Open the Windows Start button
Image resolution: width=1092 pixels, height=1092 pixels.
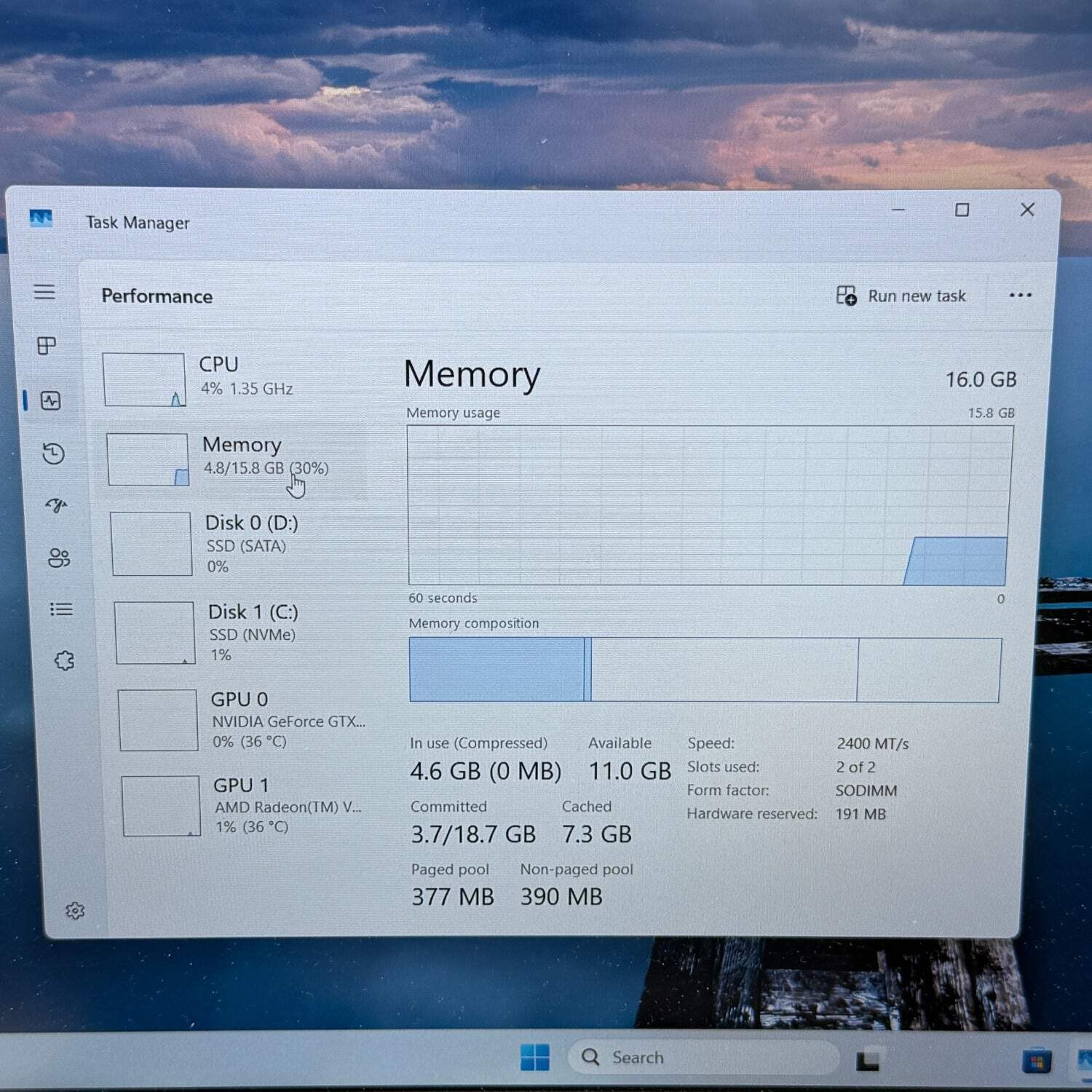point(535,1058)
